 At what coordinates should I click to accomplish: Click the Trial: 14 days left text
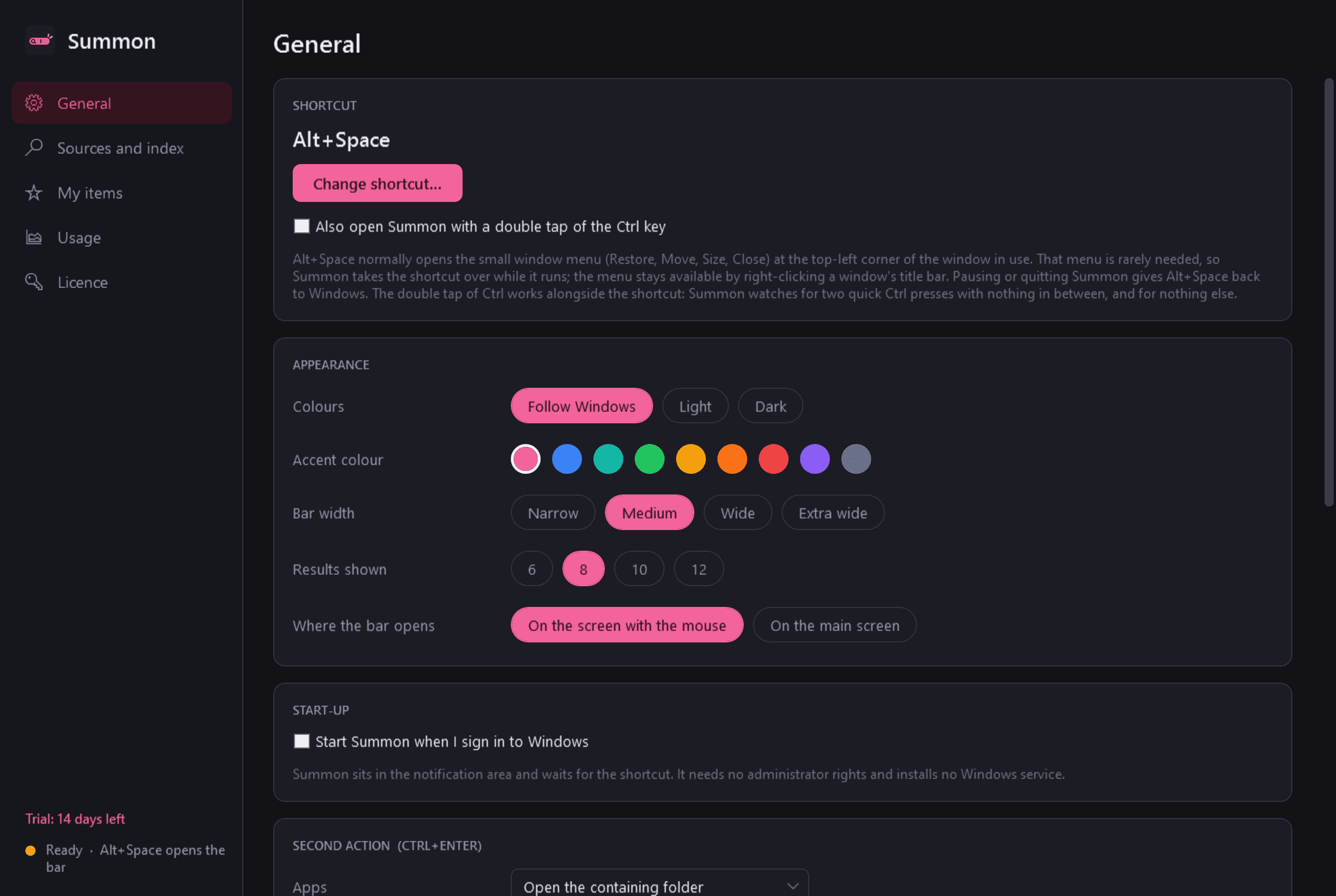click(x=75, y=819)
